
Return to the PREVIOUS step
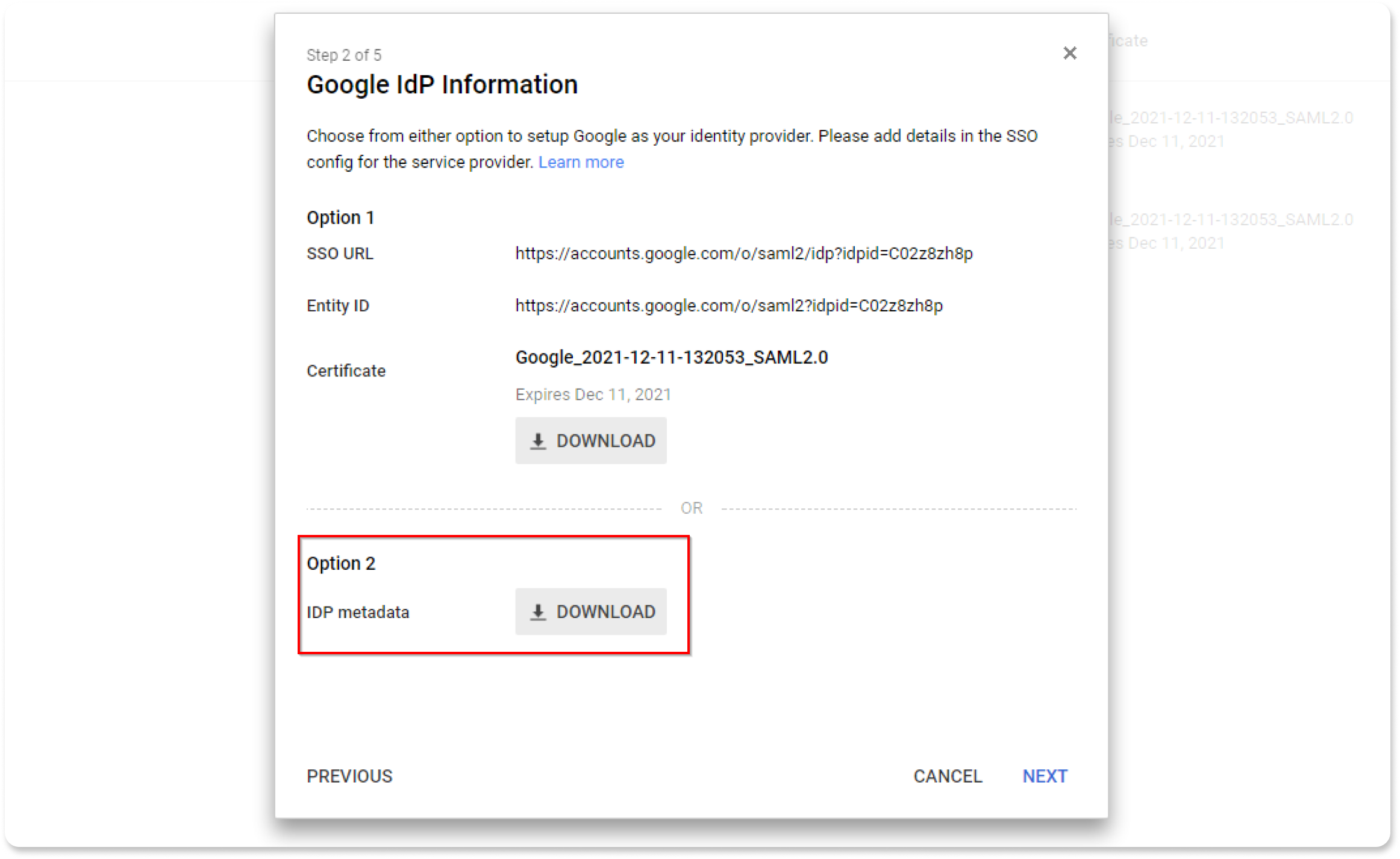[349, 776]
